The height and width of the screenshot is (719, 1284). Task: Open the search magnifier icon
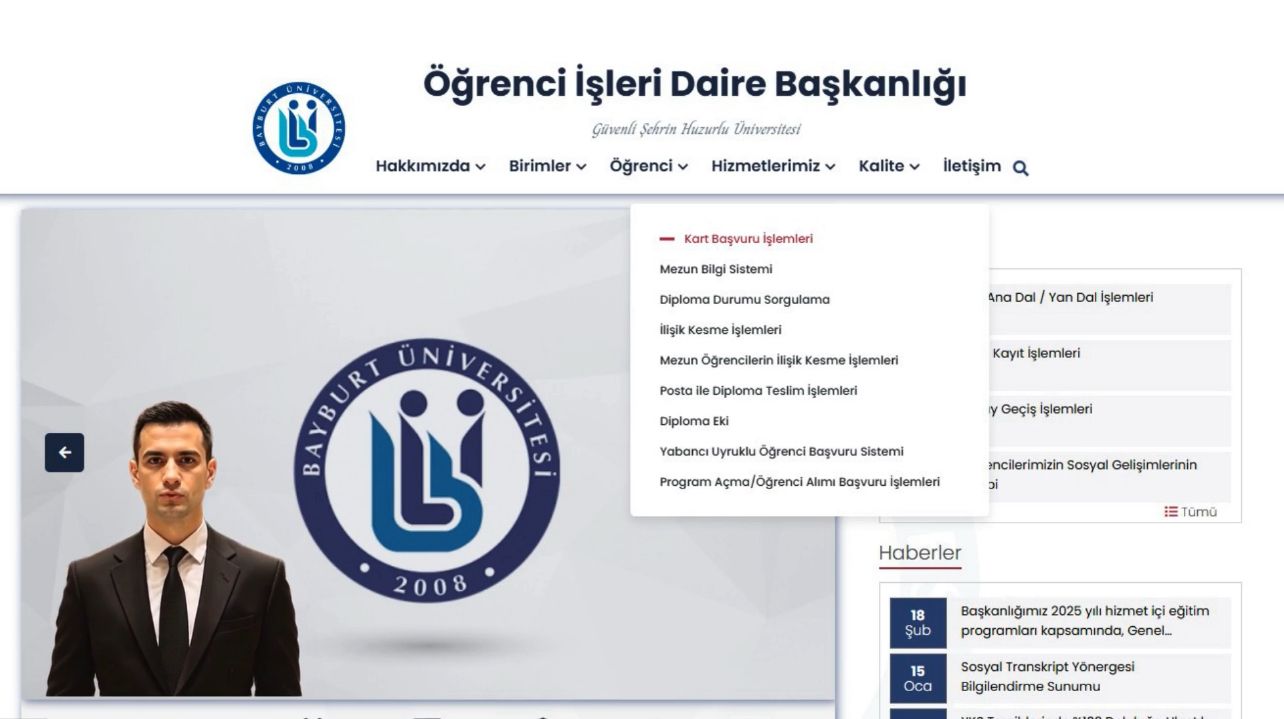coord(1020,168)
